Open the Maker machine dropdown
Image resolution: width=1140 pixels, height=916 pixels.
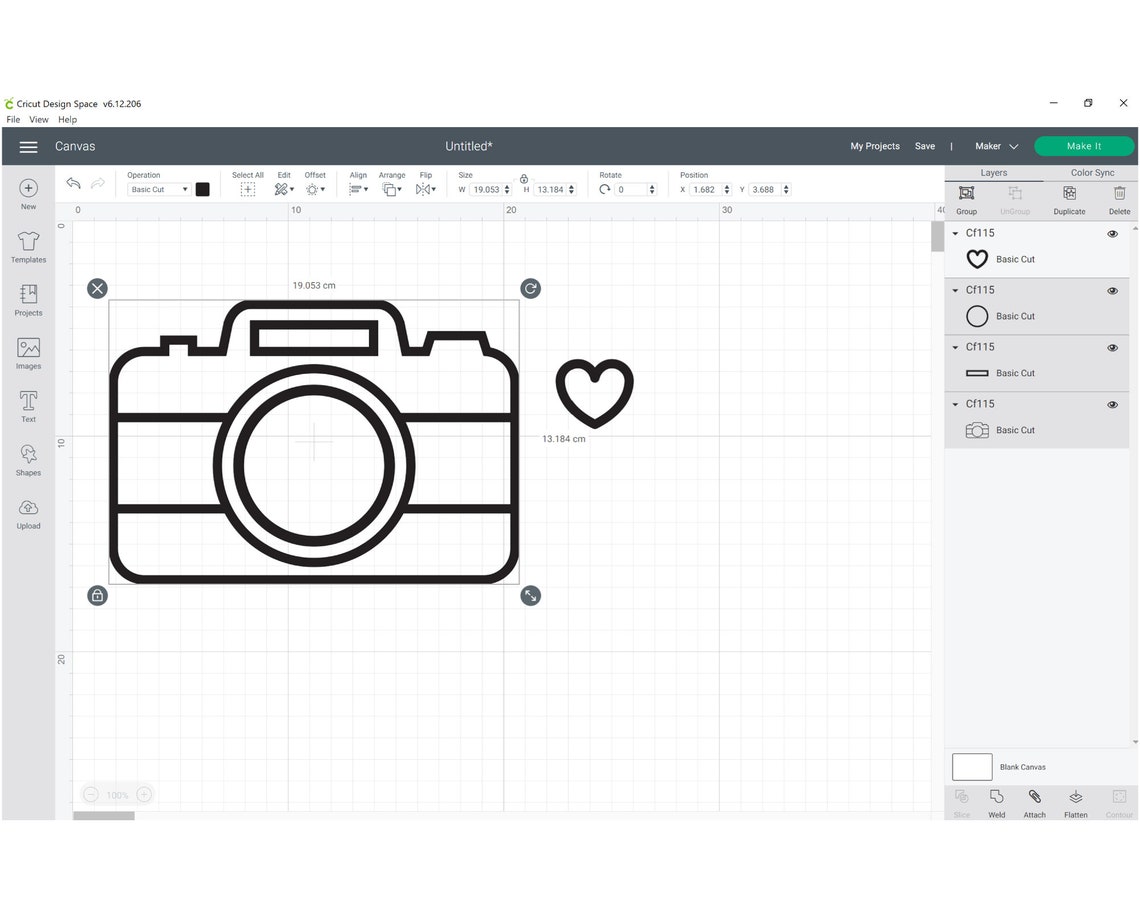(x=996, y=146)
